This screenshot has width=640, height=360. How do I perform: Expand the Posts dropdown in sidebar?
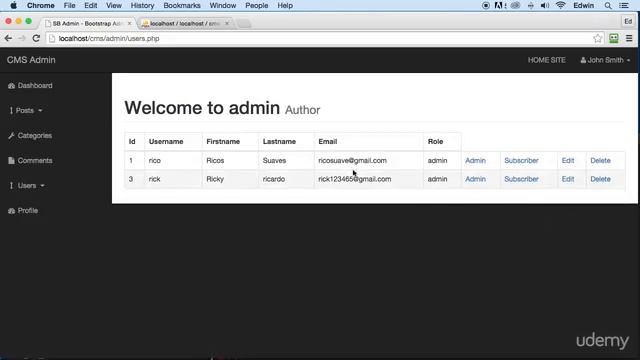click(25, 111)
